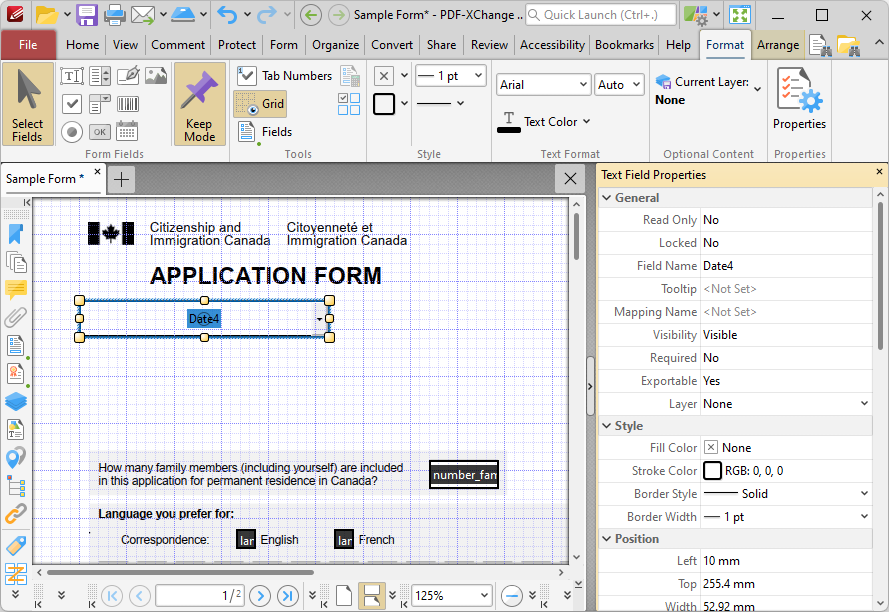The height and width of the screenshot is (612, 889).
Task: Click the Redo arrow icon
Action: point(266,15)
